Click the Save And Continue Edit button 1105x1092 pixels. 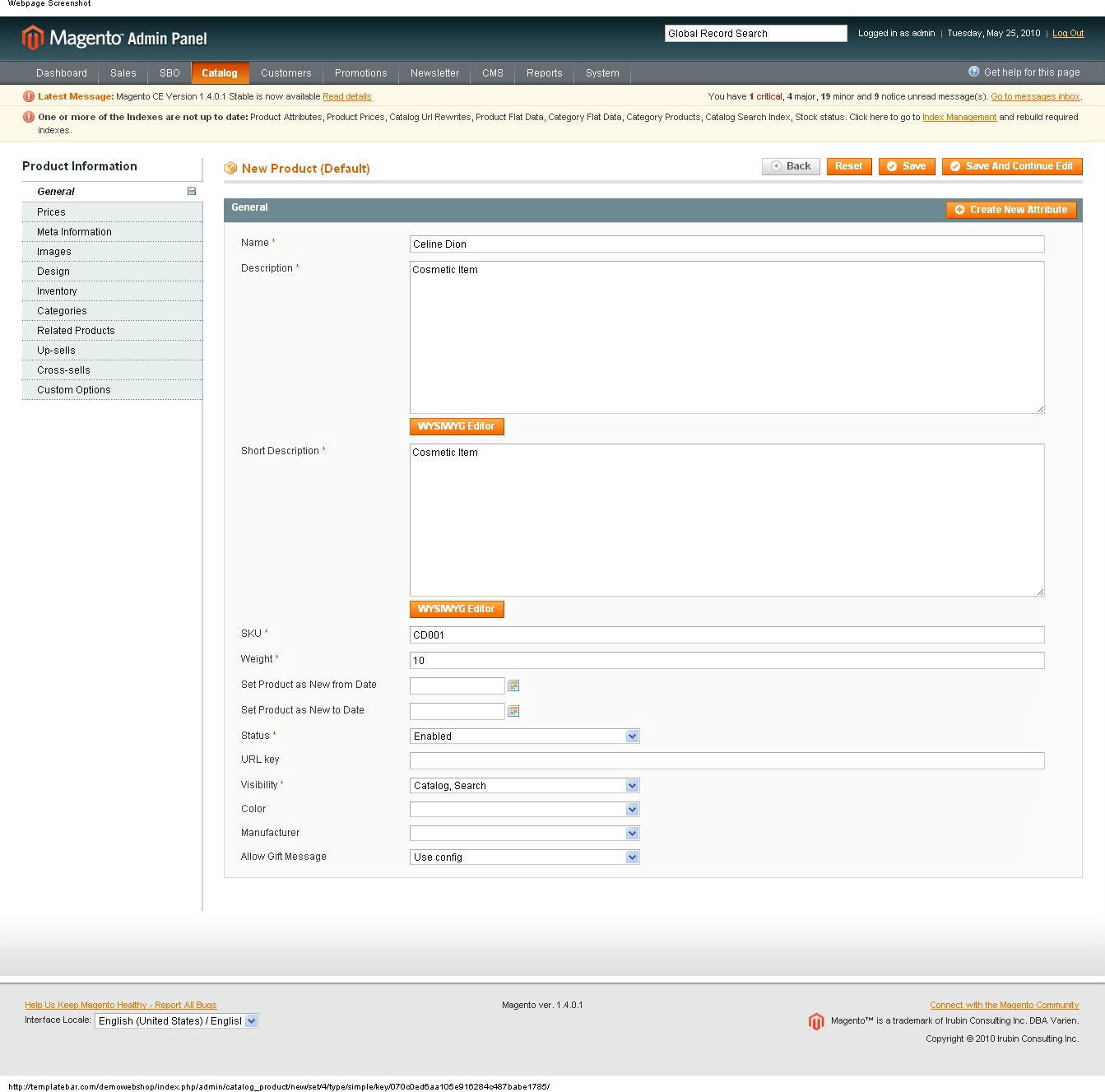pyautogui.click(x=1011, y=166)
